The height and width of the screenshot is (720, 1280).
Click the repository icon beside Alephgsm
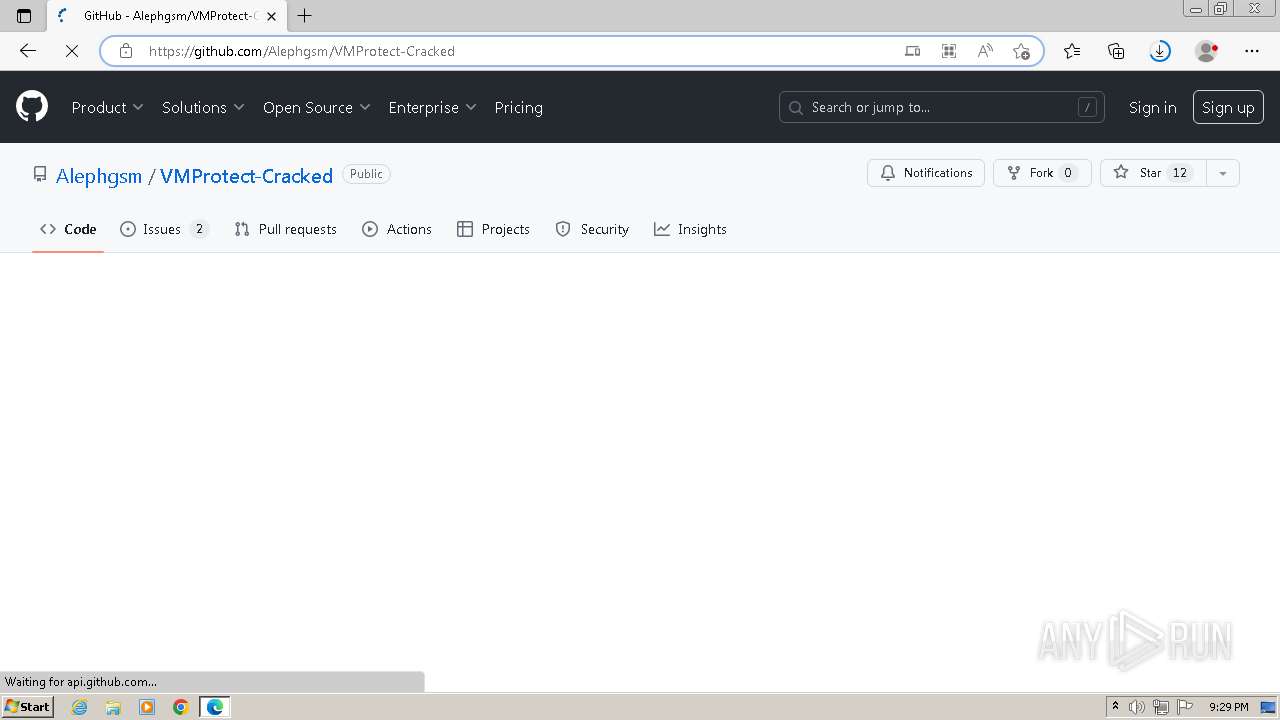tap(40, 174)
